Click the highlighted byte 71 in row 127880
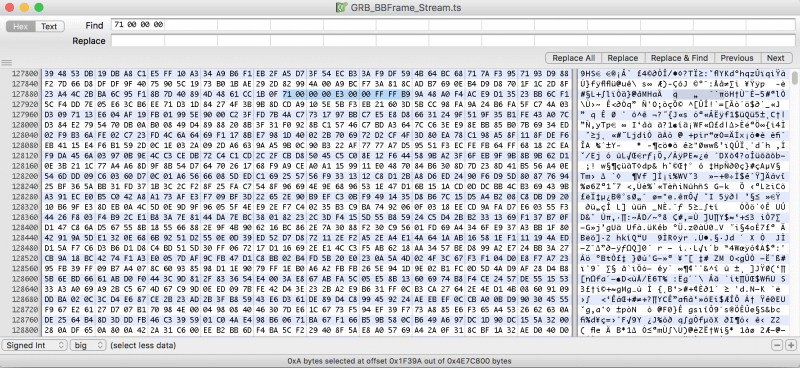Viewport: 800px width, 368px height. click(x=286, y=94)
